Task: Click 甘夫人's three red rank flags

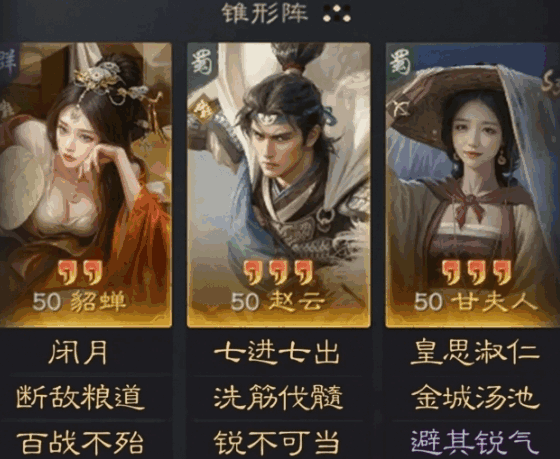Action: pyautogui.click(x=477, y=272)
